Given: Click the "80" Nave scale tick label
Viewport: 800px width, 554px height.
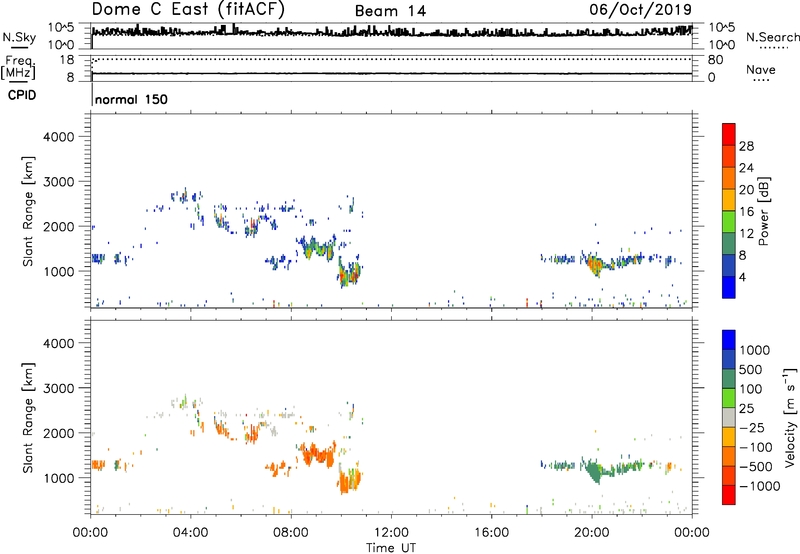Looking at the screenshot, I should click(715, 60).
